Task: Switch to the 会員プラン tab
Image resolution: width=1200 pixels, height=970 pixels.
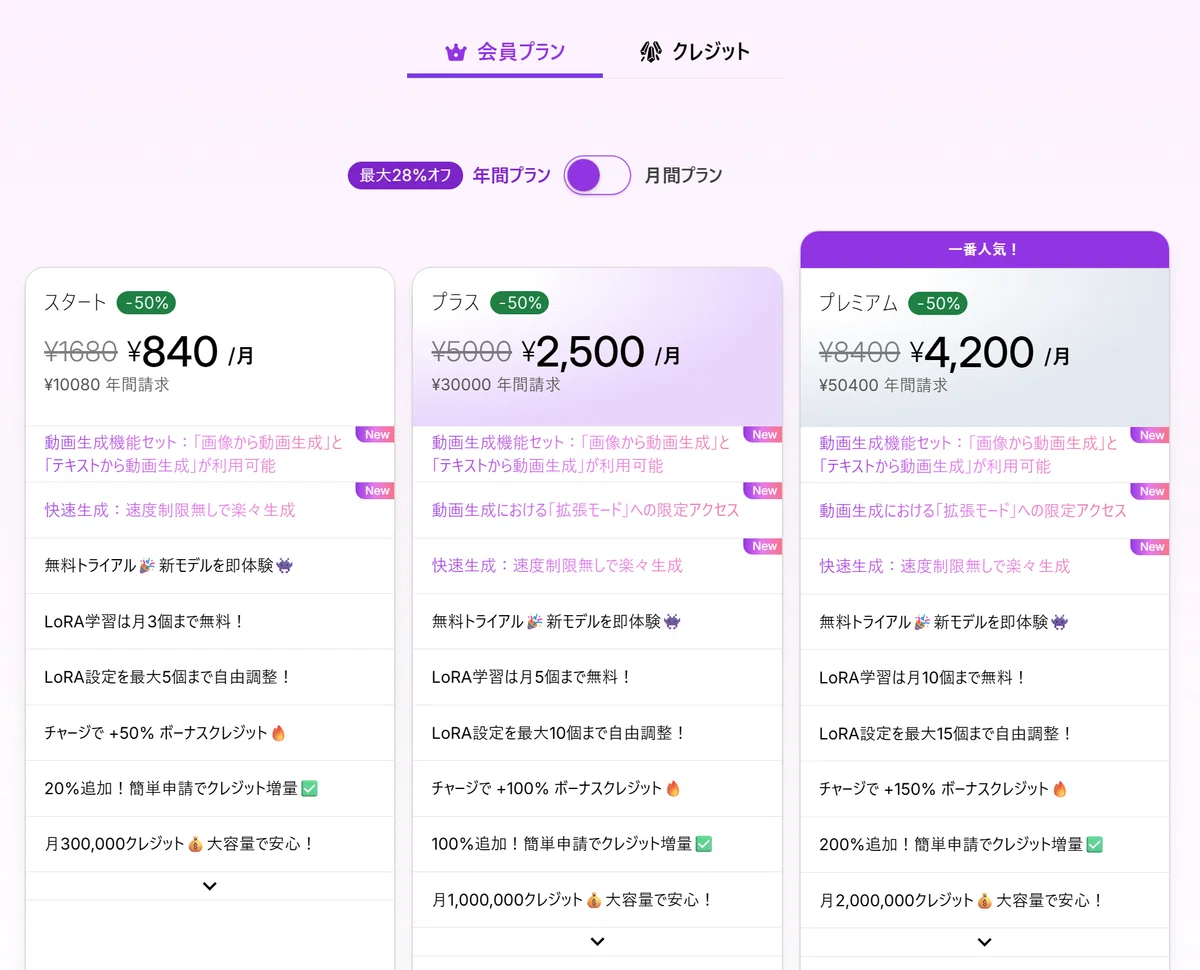Action: (x=505, y=51)
